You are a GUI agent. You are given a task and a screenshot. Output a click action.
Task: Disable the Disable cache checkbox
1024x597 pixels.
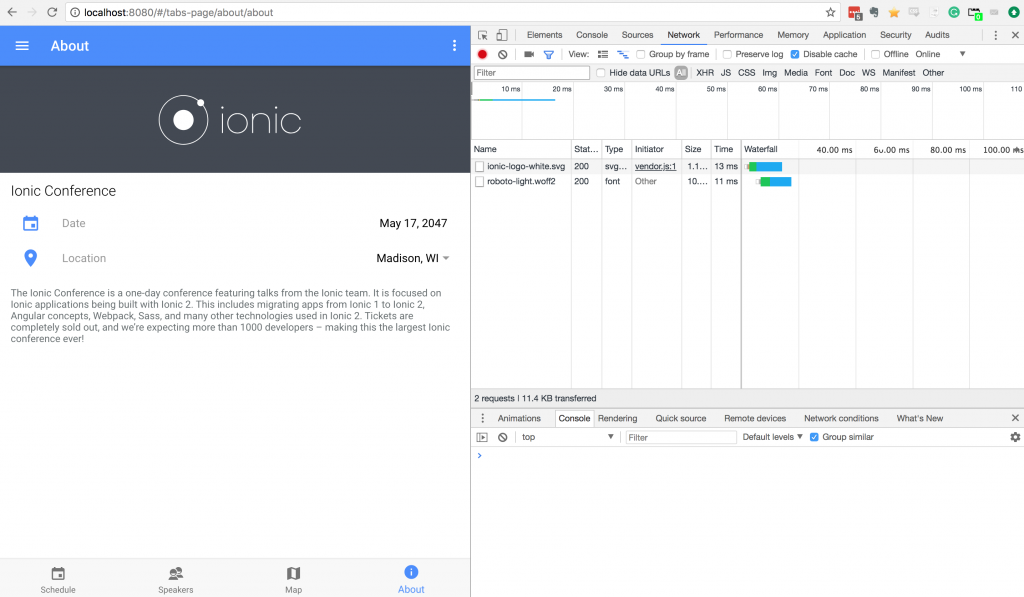point(795,54)
